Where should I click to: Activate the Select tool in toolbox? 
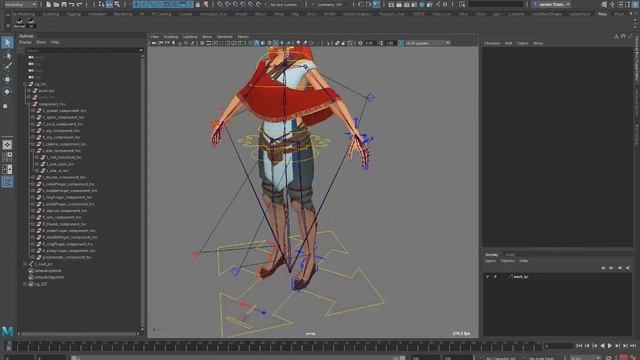[7, 42]
